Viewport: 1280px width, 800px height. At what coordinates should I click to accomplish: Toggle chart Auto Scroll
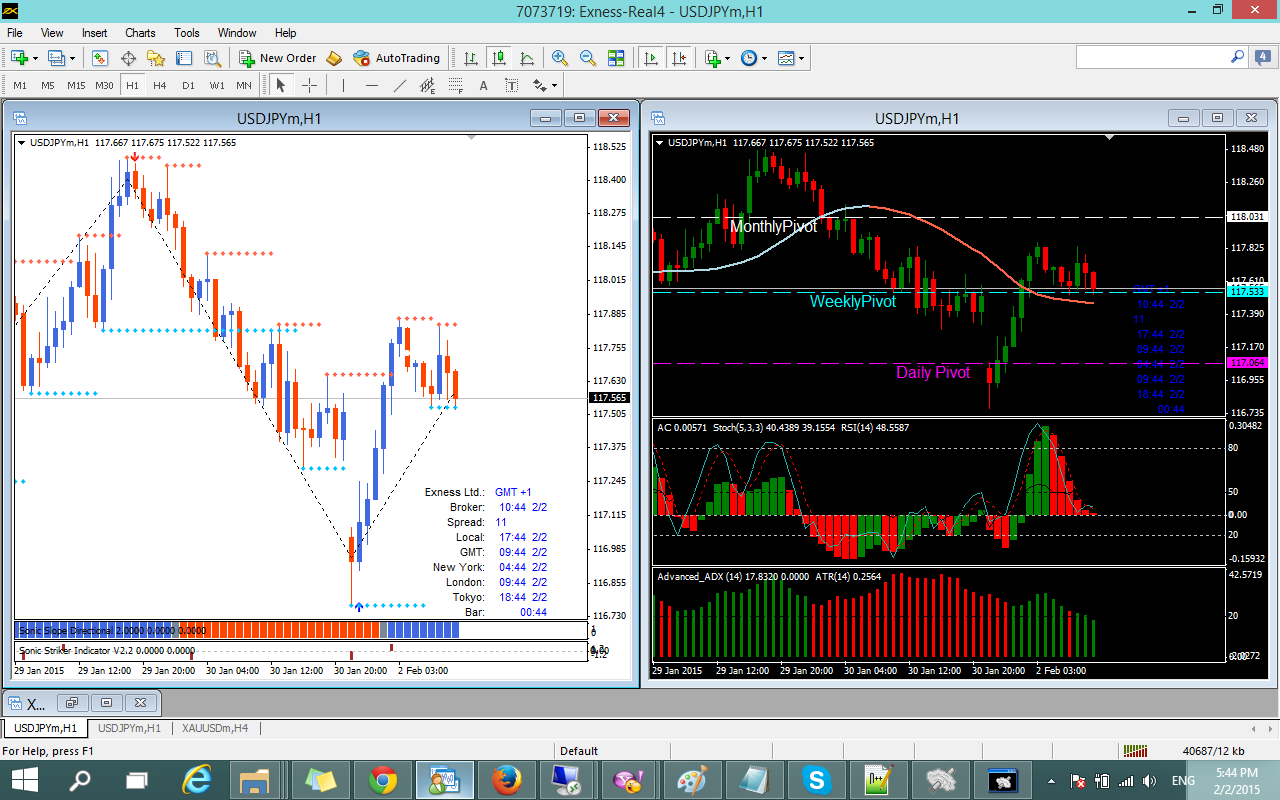[x=651, y=58]
